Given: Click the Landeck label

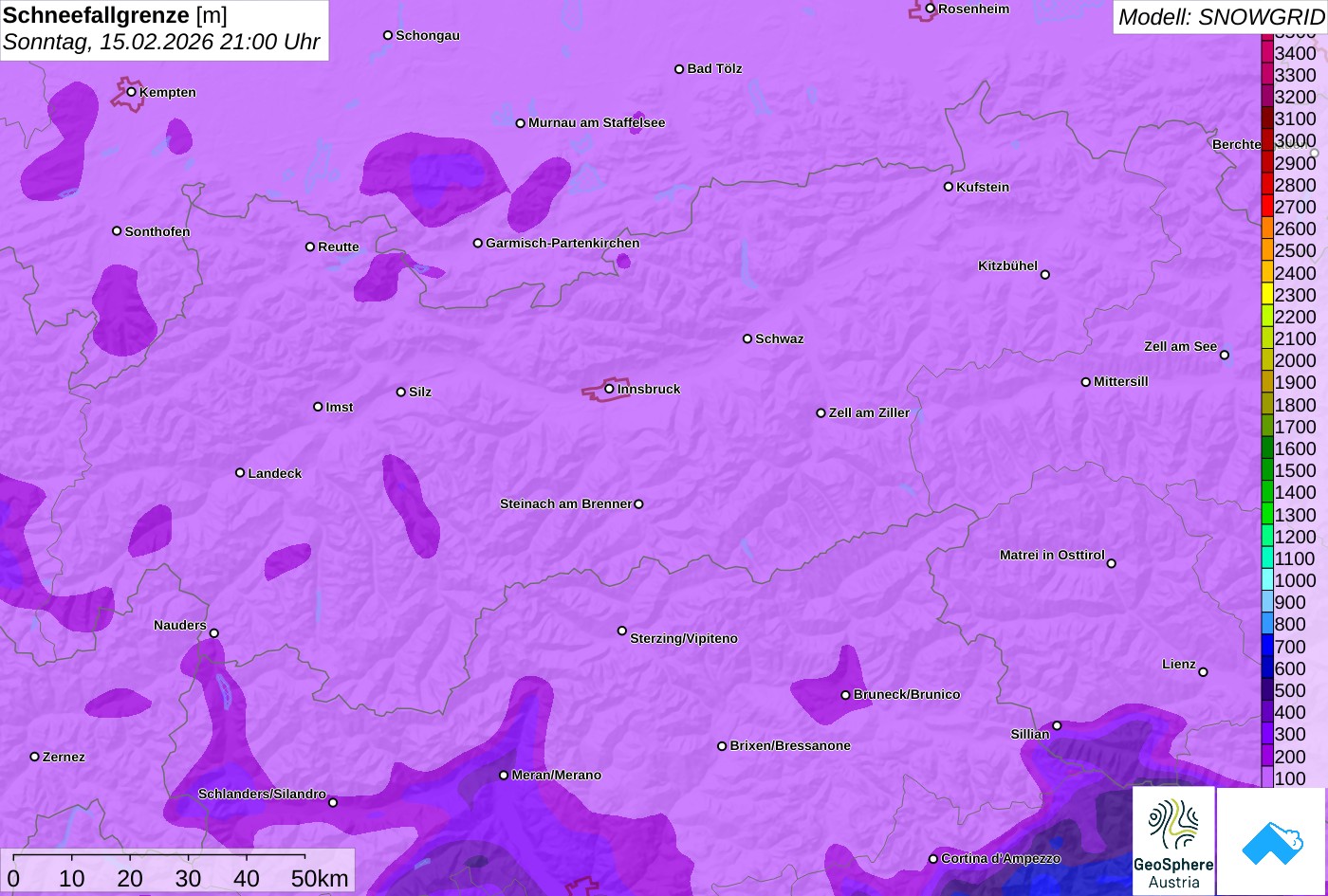Looking at the screenshot, I should point(275,473).
